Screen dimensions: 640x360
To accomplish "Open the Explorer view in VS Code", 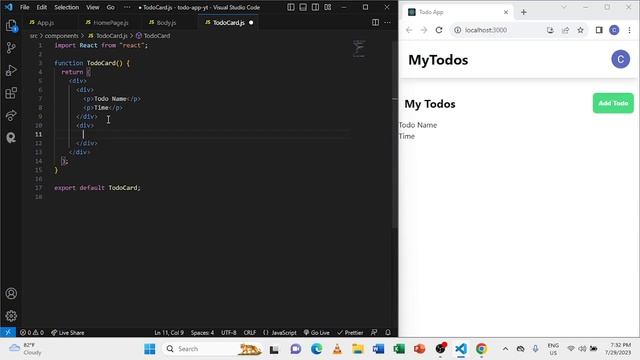I will click(11, 26).
